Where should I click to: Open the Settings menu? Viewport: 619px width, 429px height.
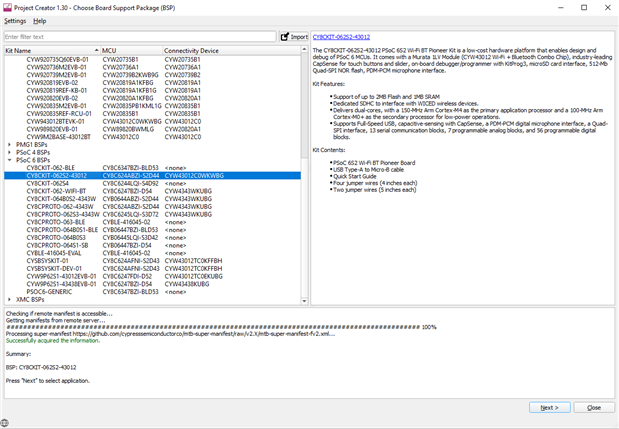(15, 21)
